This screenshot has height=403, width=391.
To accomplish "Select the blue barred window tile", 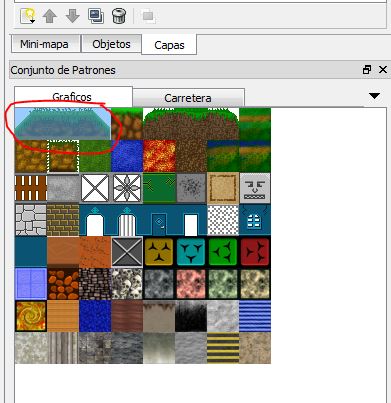I will click(255, 220).
